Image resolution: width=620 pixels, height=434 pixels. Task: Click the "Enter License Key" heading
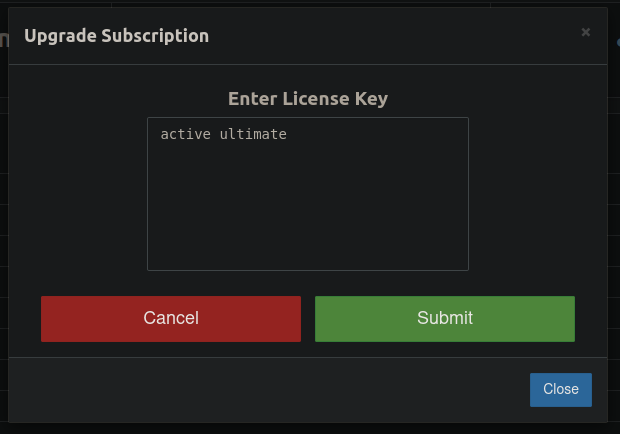[308, 99]
